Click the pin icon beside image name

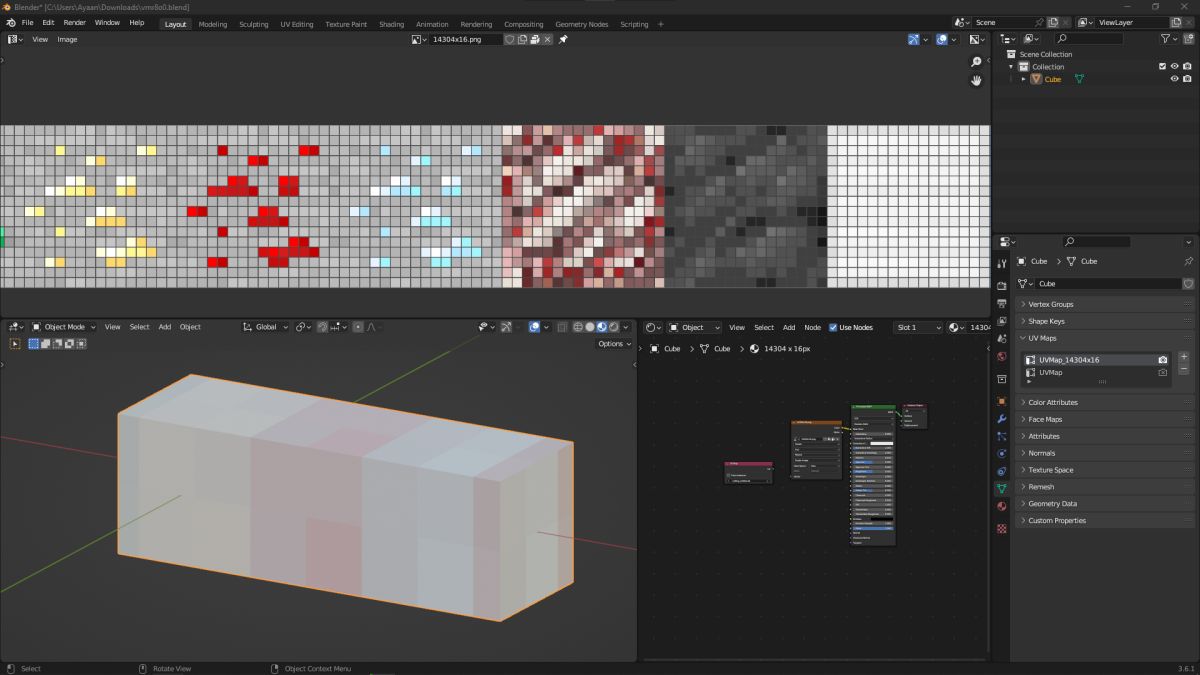(x=563, y=39)
